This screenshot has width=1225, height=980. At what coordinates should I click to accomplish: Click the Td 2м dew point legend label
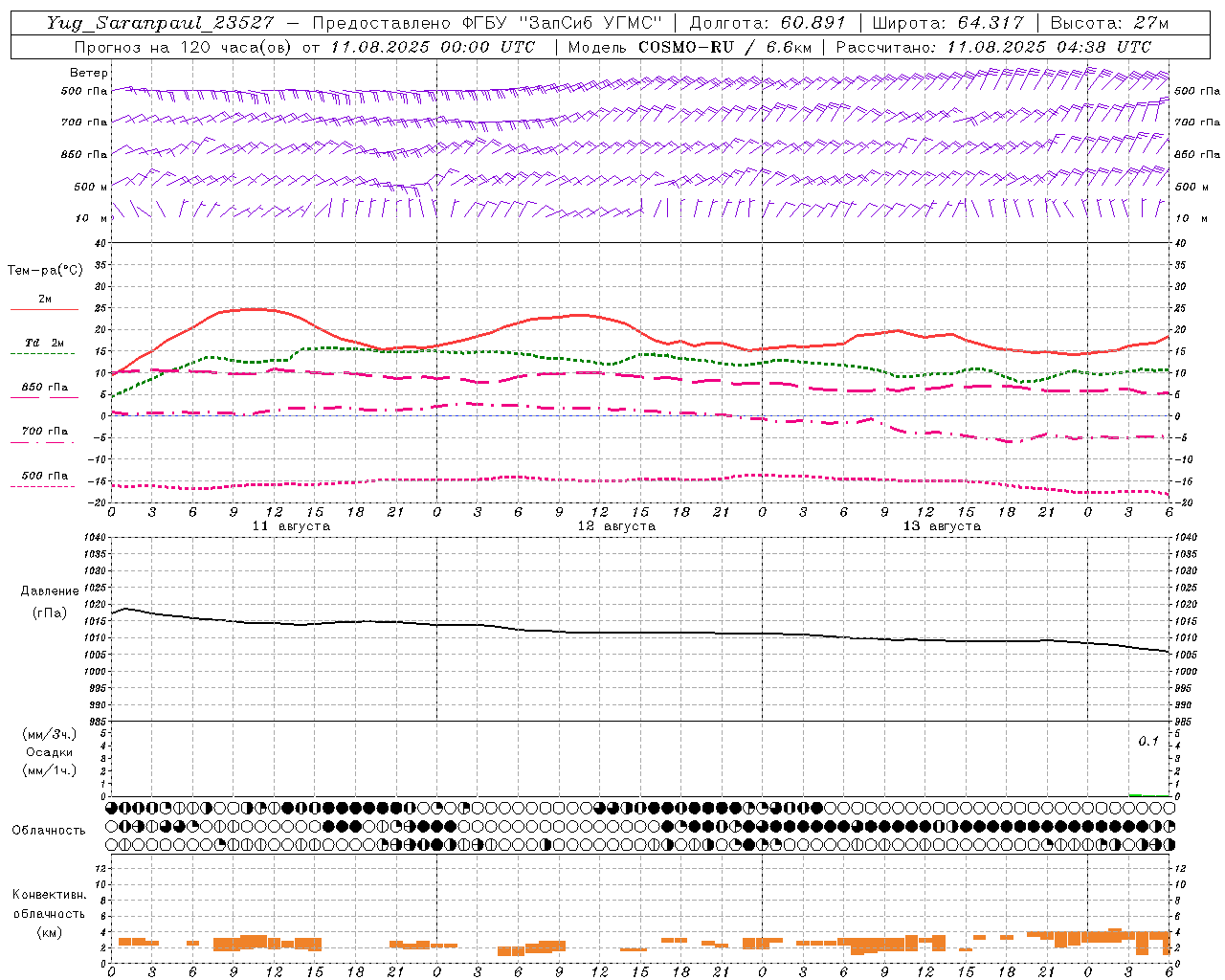45,343
